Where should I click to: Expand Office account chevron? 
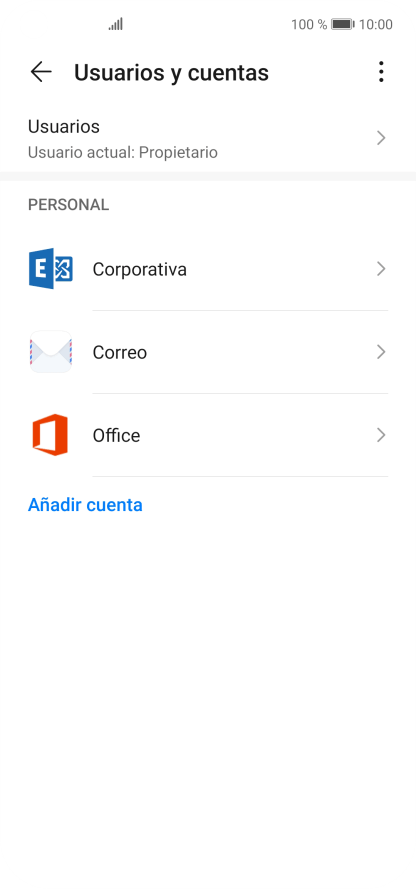pyautogui.click(x=381, y=435)
